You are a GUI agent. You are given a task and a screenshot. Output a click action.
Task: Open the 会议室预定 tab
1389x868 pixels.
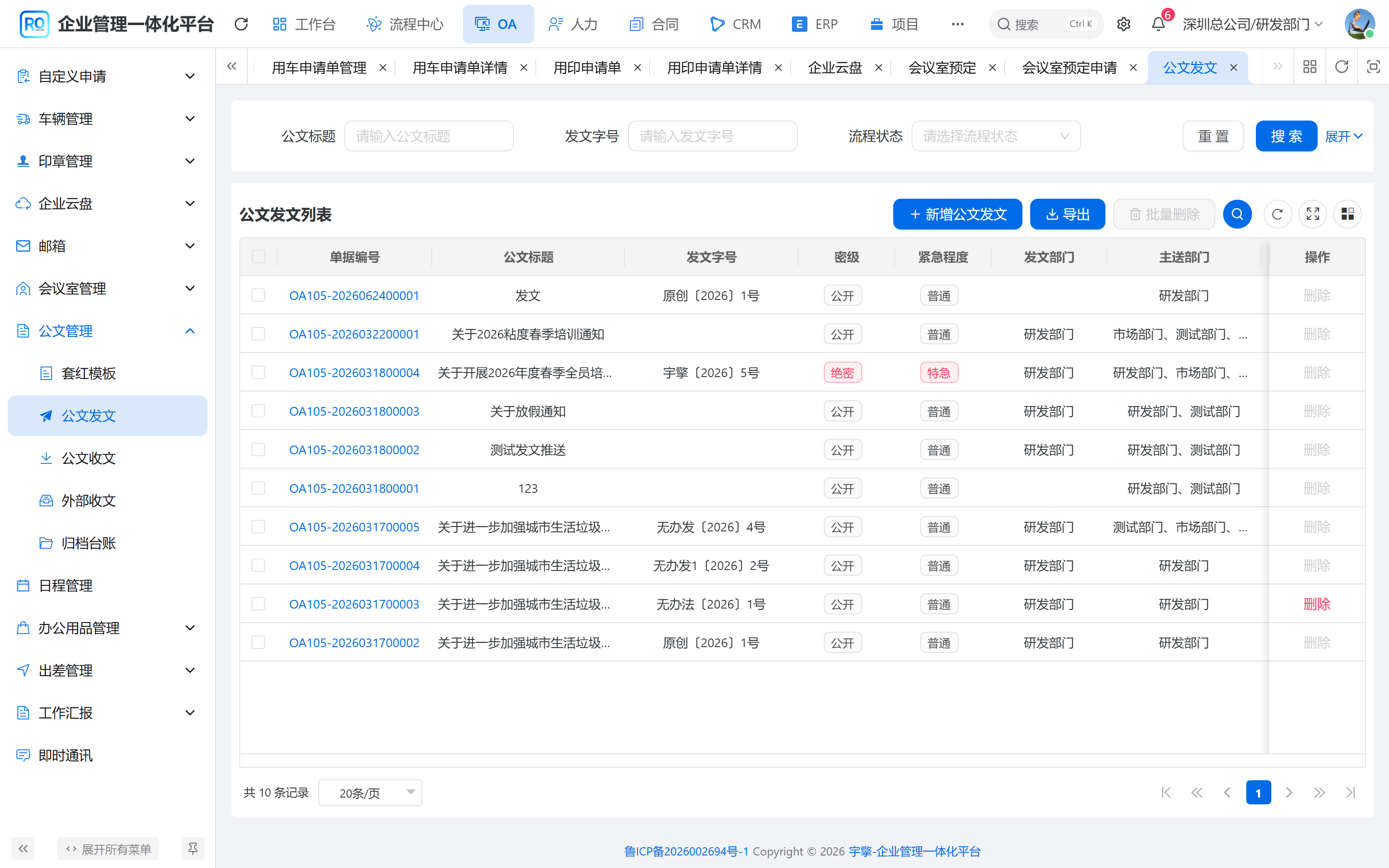(x=942, y=68)
